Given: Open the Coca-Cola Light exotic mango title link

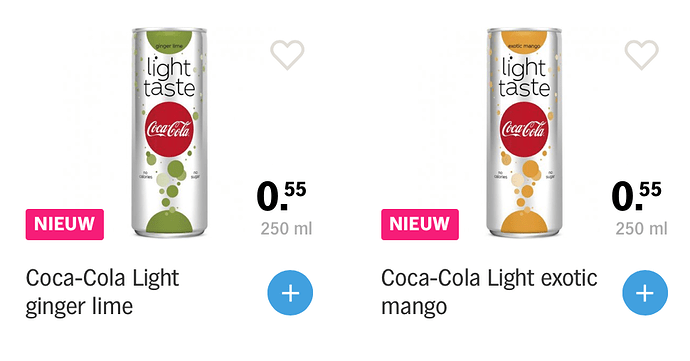Looking at the screenshot, I should tap(489, 292).
